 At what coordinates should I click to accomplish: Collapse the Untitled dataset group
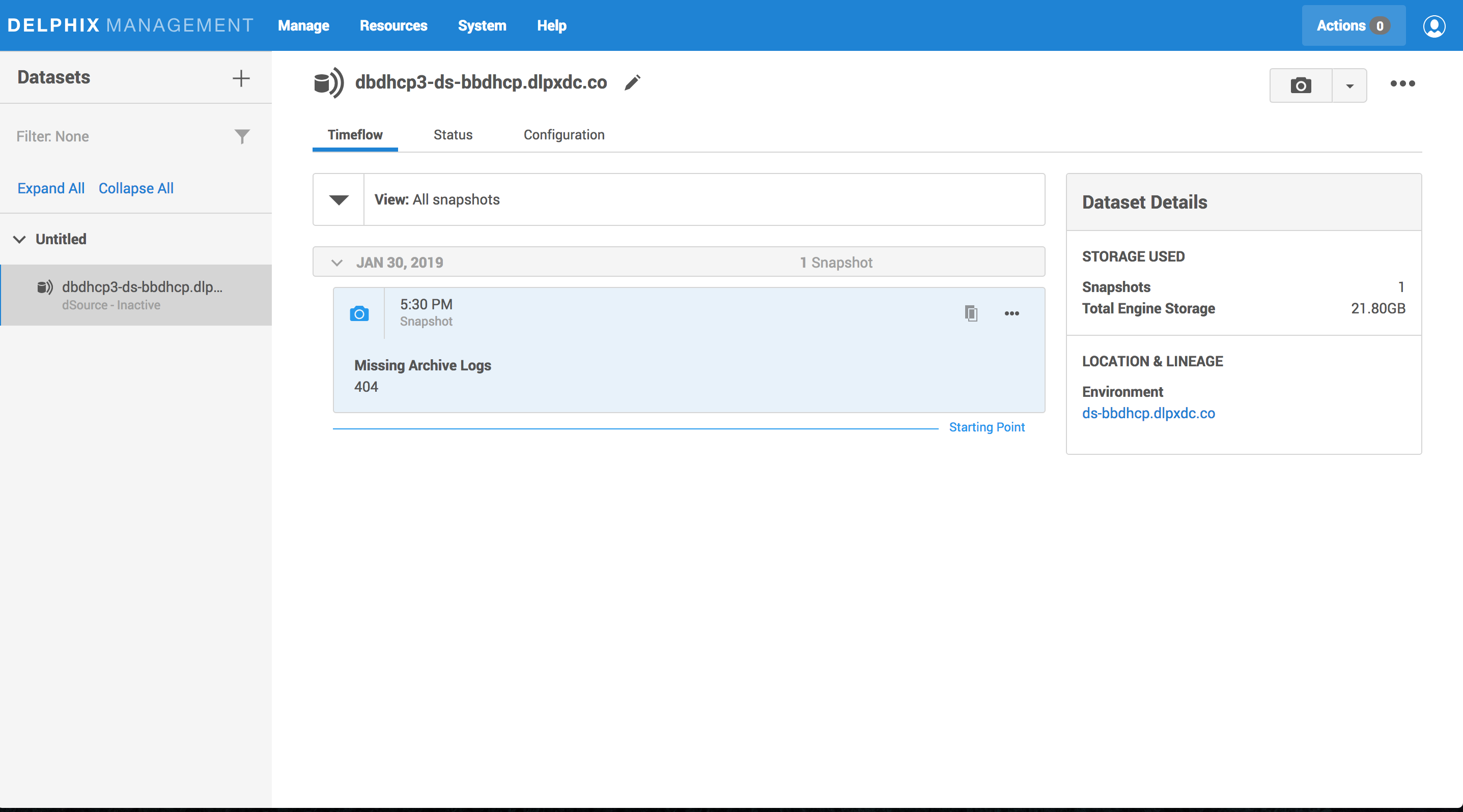click(x=19, y=239)
